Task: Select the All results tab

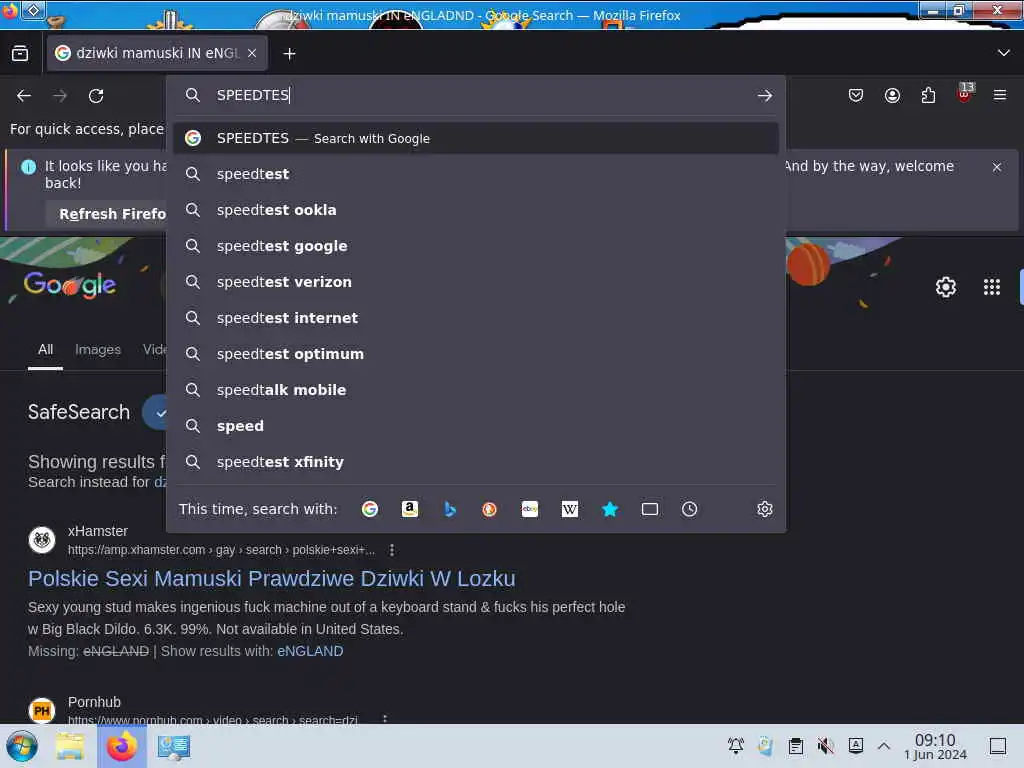Action: (45, 350)
